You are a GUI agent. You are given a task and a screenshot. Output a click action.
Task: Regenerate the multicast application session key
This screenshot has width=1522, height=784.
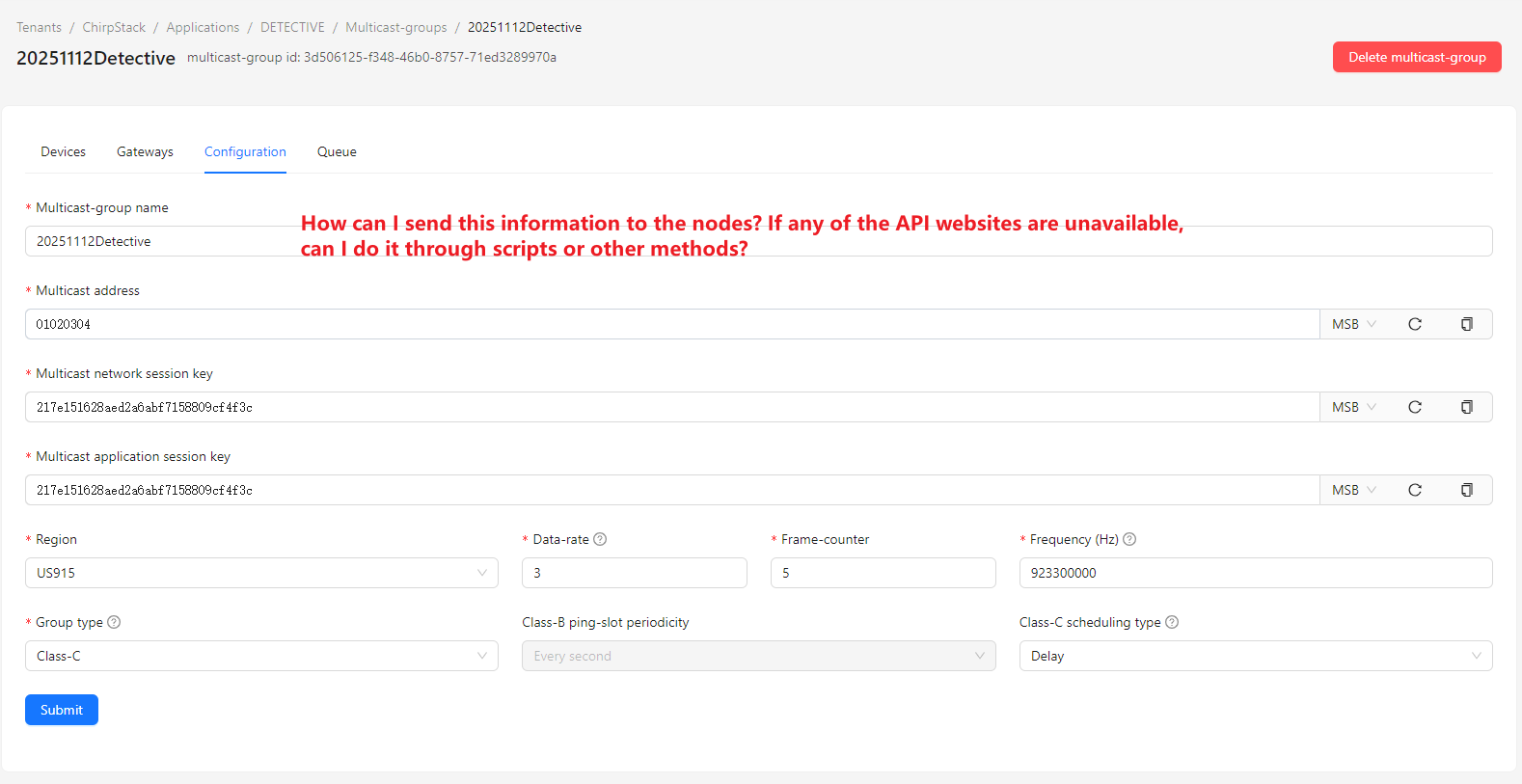[1414, 490]
